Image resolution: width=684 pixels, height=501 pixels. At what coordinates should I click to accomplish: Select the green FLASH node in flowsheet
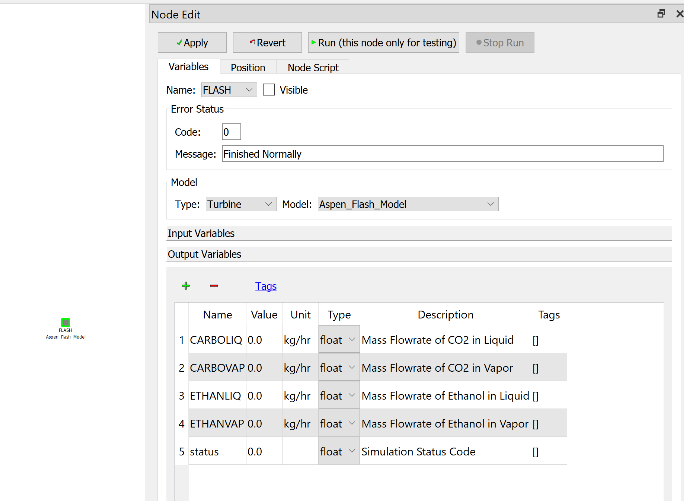pos(65,323)
